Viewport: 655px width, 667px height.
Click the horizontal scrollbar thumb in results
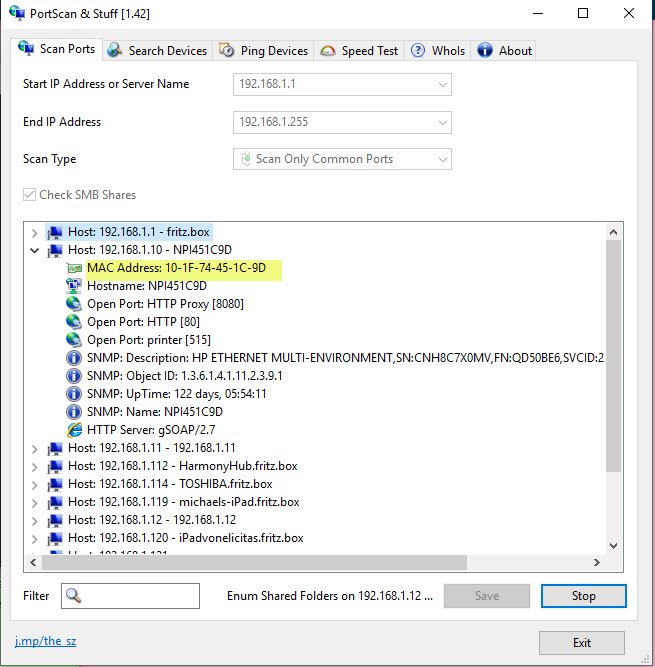coord(254,562)
